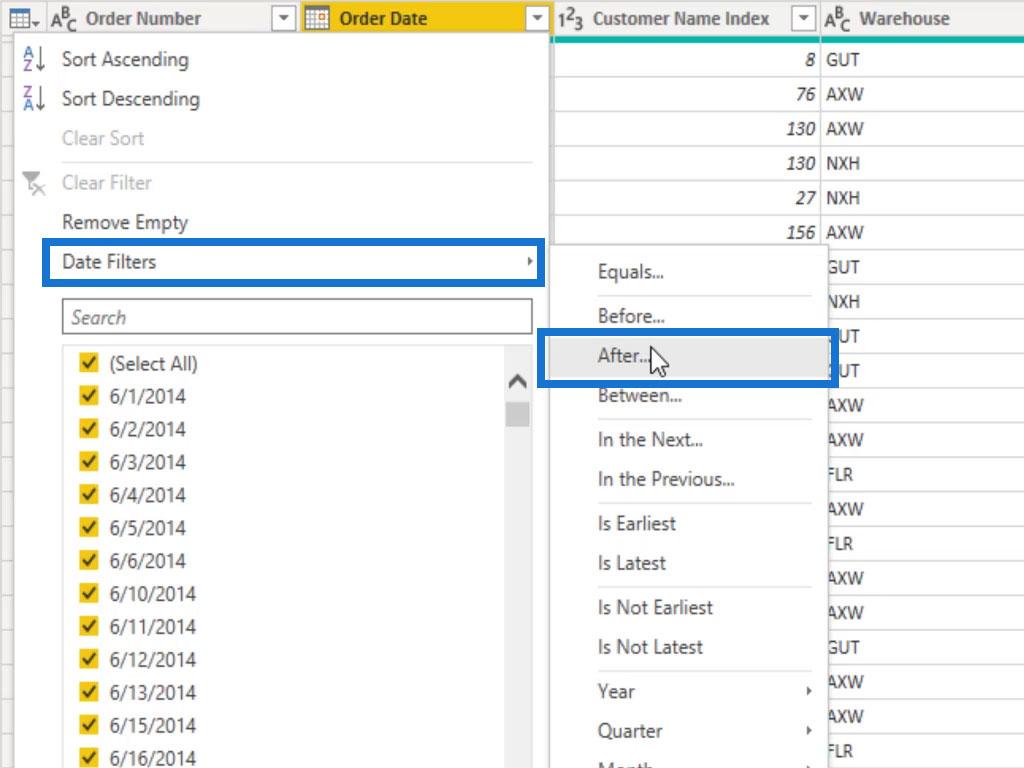1024x768 pixels.
Task: Choose Sort Descending
Action: [x=131, y=99]
